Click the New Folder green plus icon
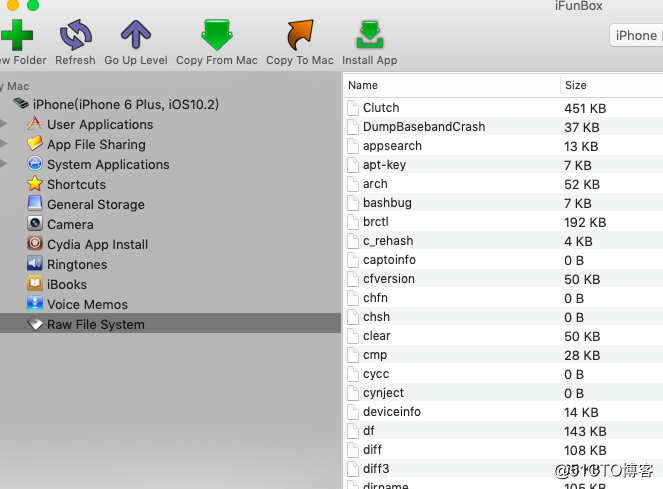The width and height of the screenshot is (663, 489). click(x=17, y=35)
